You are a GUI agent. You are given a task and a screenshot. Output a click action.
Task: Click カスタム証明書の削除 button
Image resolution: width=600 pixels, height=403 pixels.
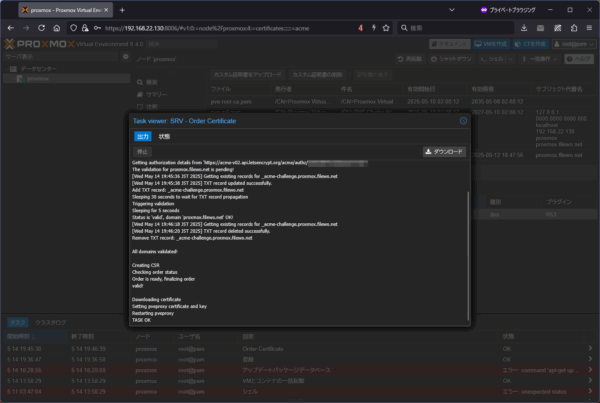point(317,75)
